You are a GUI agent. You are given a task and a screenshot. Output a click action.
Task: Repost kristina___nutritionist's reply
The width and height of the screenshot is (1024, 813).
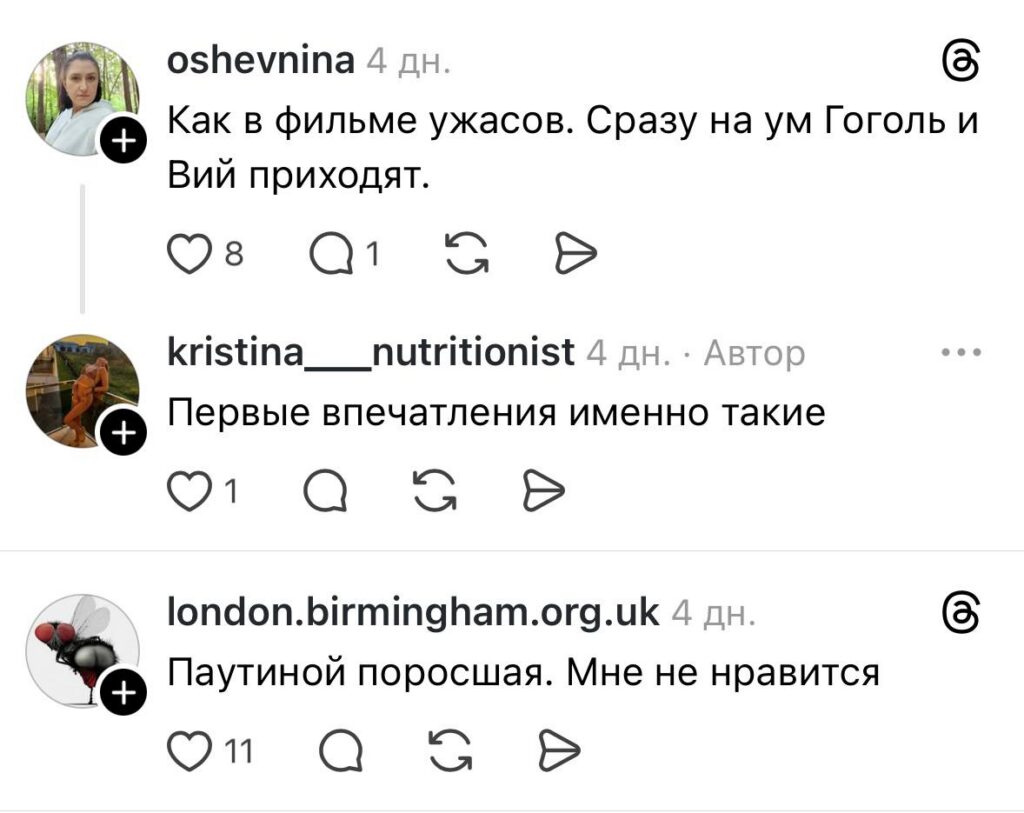point(435,491)
